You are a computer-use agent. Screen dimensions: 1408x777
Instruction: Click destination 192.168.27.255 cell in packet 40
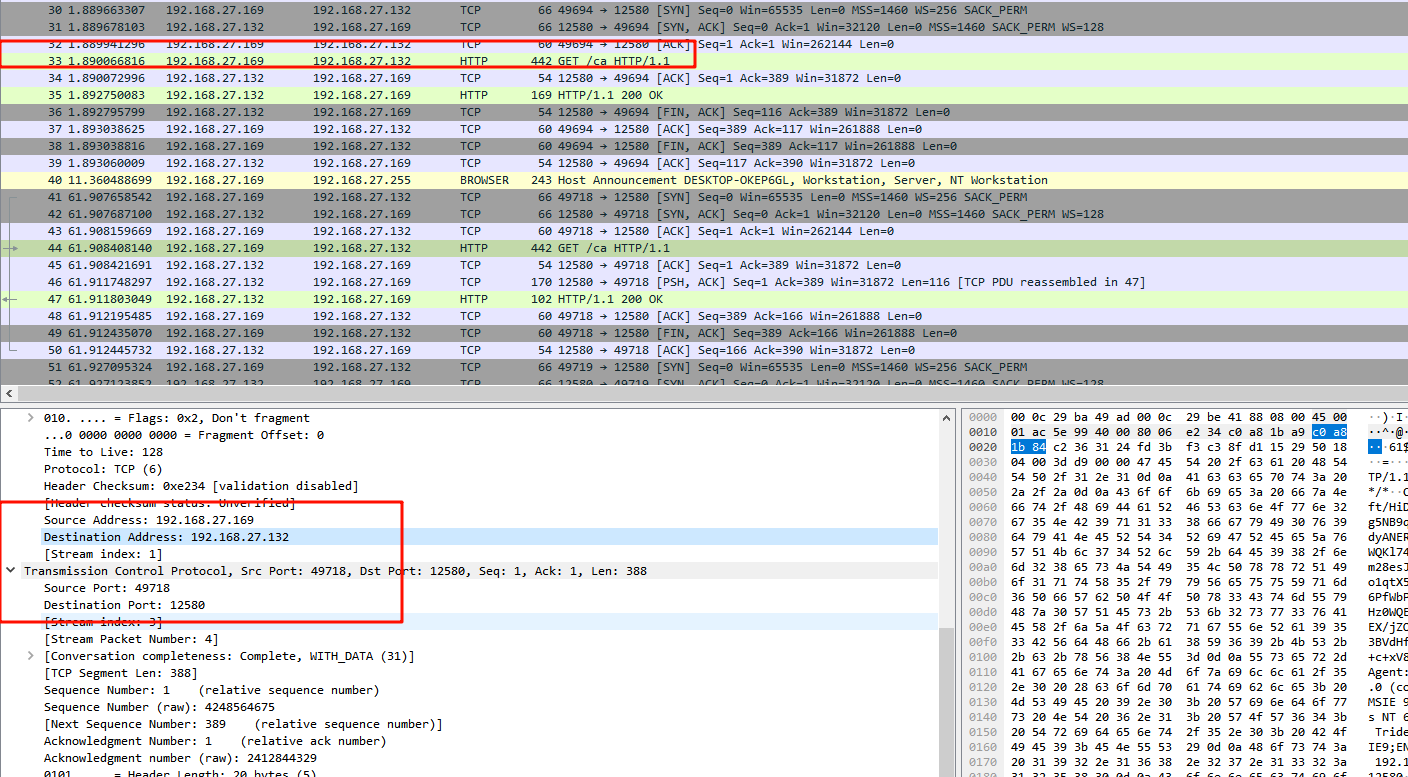point(361,180)
